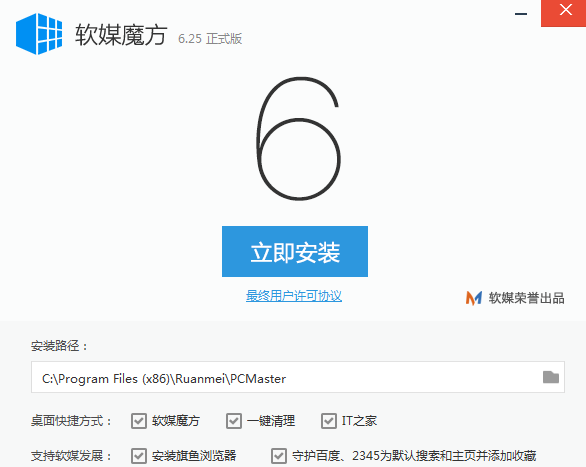
Task: Toggle the 一键清理 shortcut checkbox
Action: (x=234, y=421)
